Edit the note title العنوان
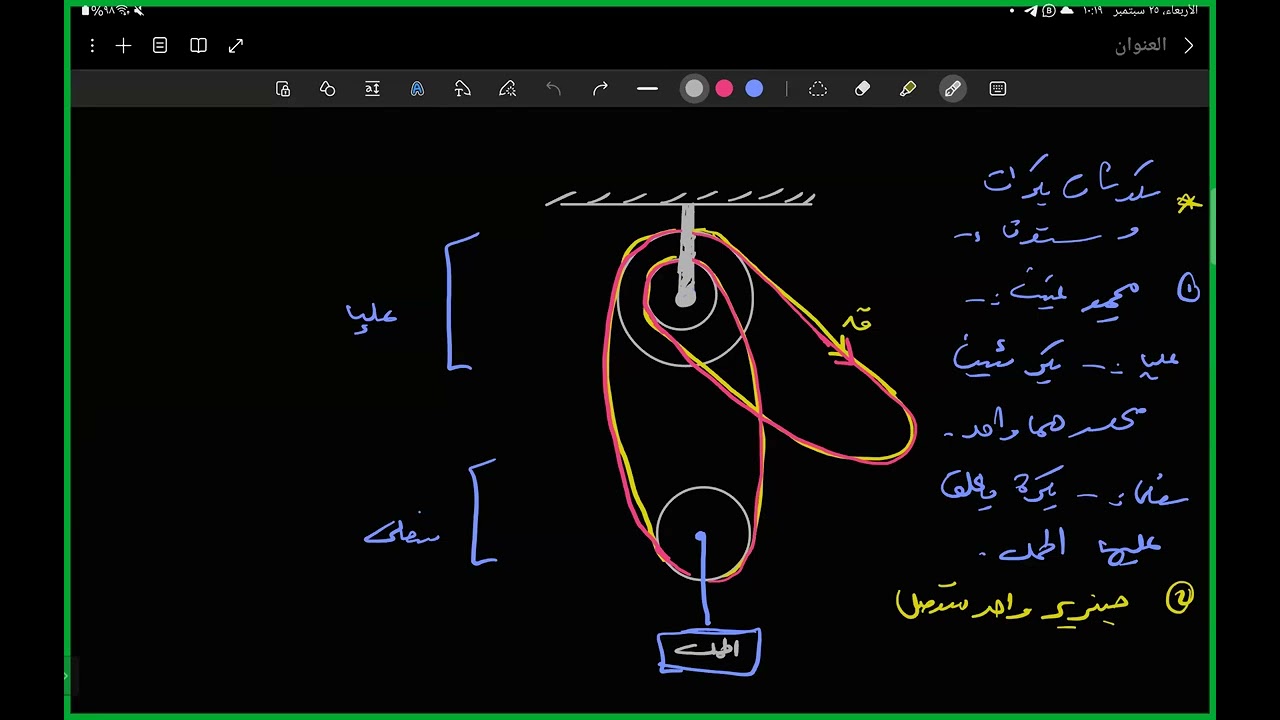Screen dimensions: 1280x720 click(x=1141, y=46)
